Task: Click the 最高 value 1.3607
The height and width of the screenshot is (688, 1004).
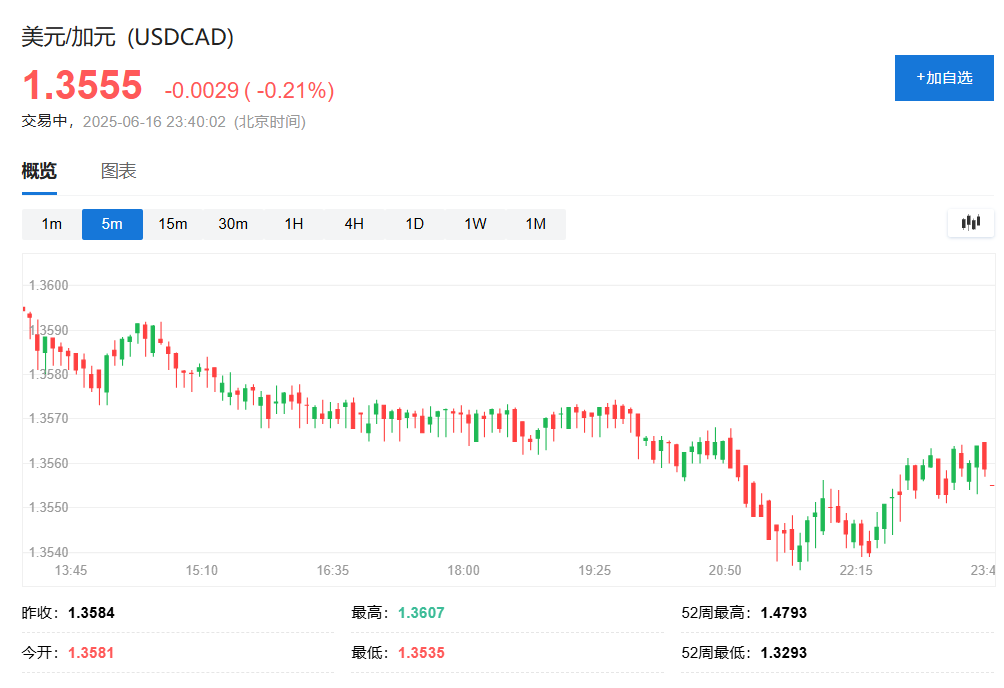Action: (421, 613)
